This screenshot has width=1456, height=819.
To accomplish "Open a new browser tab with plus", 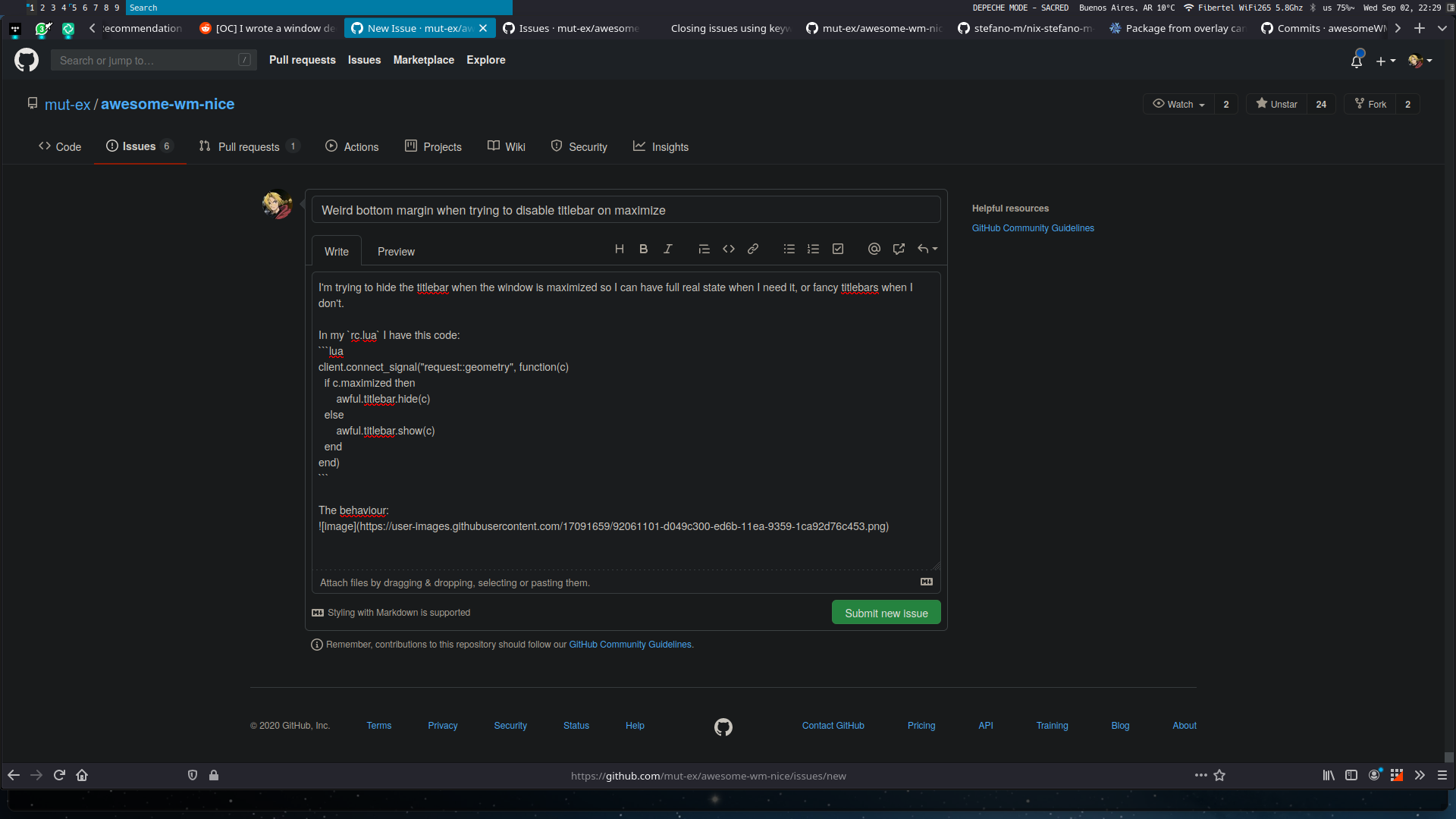I will tap(1420, 28).
